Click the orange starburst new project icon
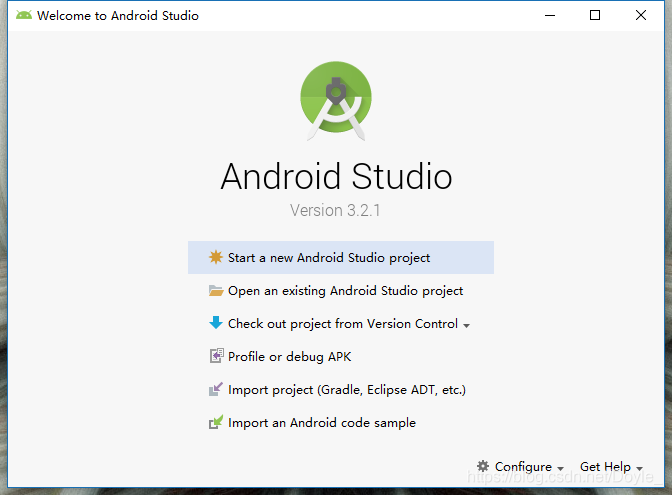 click(x=216, y=257)
